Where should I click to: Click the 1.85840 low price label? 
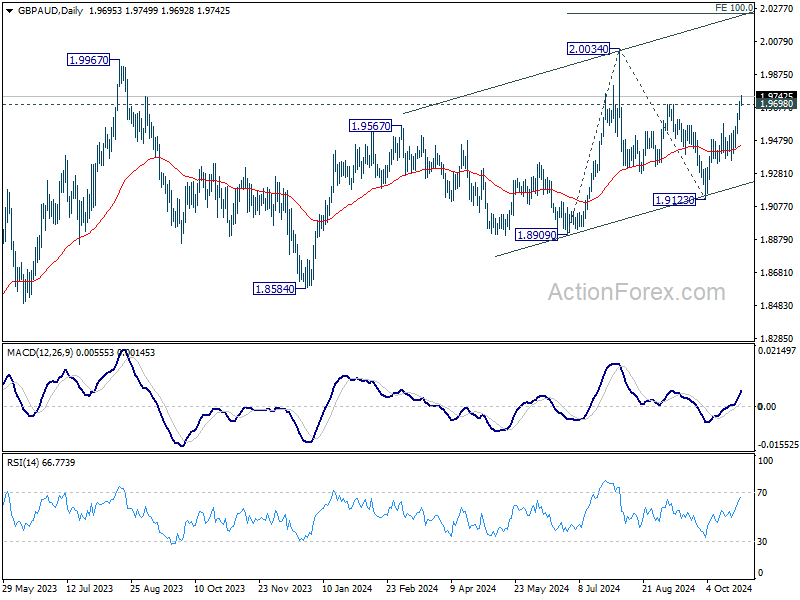point(274,289)
